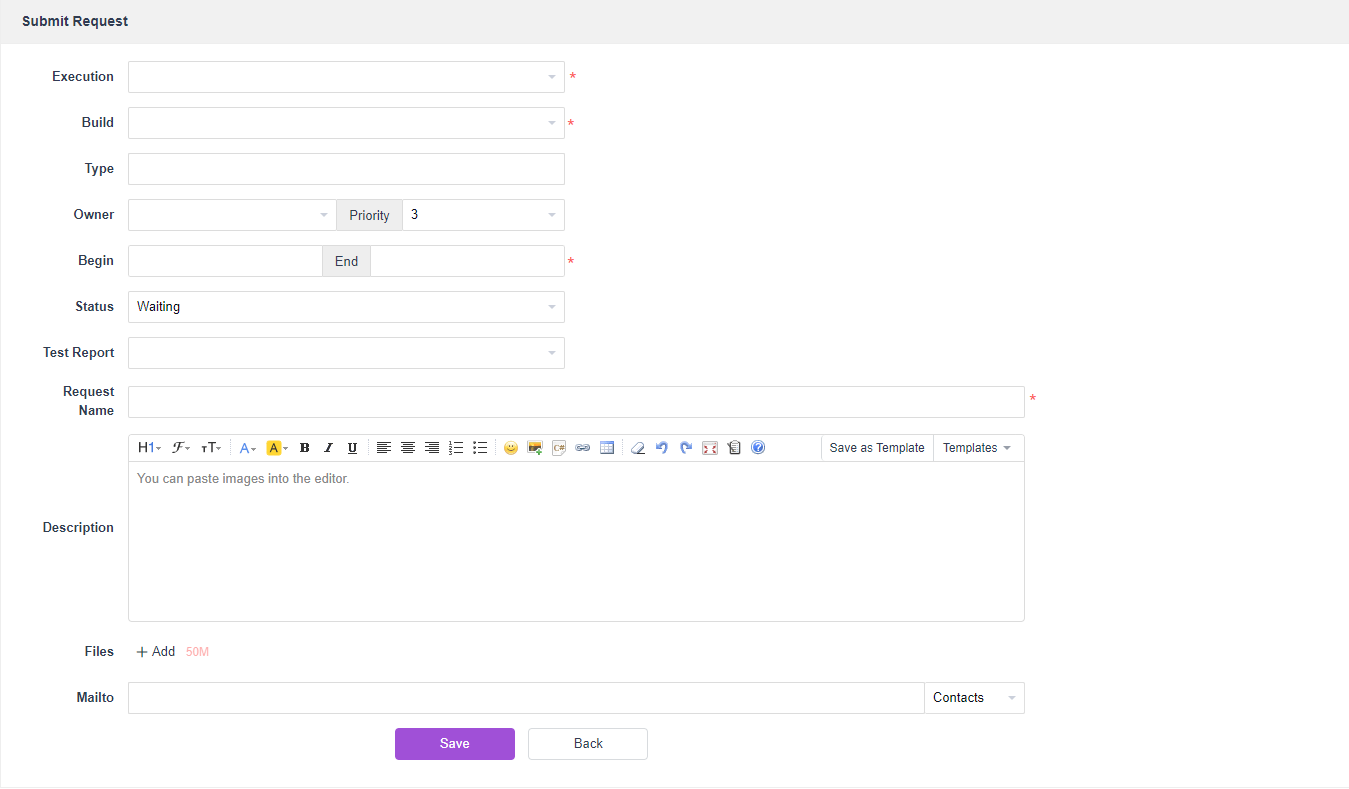Image resolution: width=1349 pixels, height=789 pixels.
Task: Open the Status dropdown set to Waiting
Action: (346, 307)
